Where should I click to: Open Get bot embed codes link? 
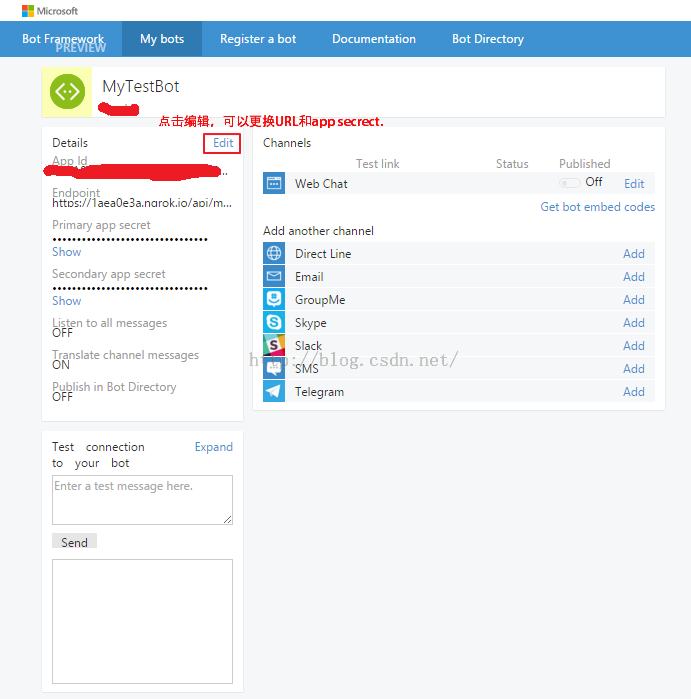coord(597,207)
